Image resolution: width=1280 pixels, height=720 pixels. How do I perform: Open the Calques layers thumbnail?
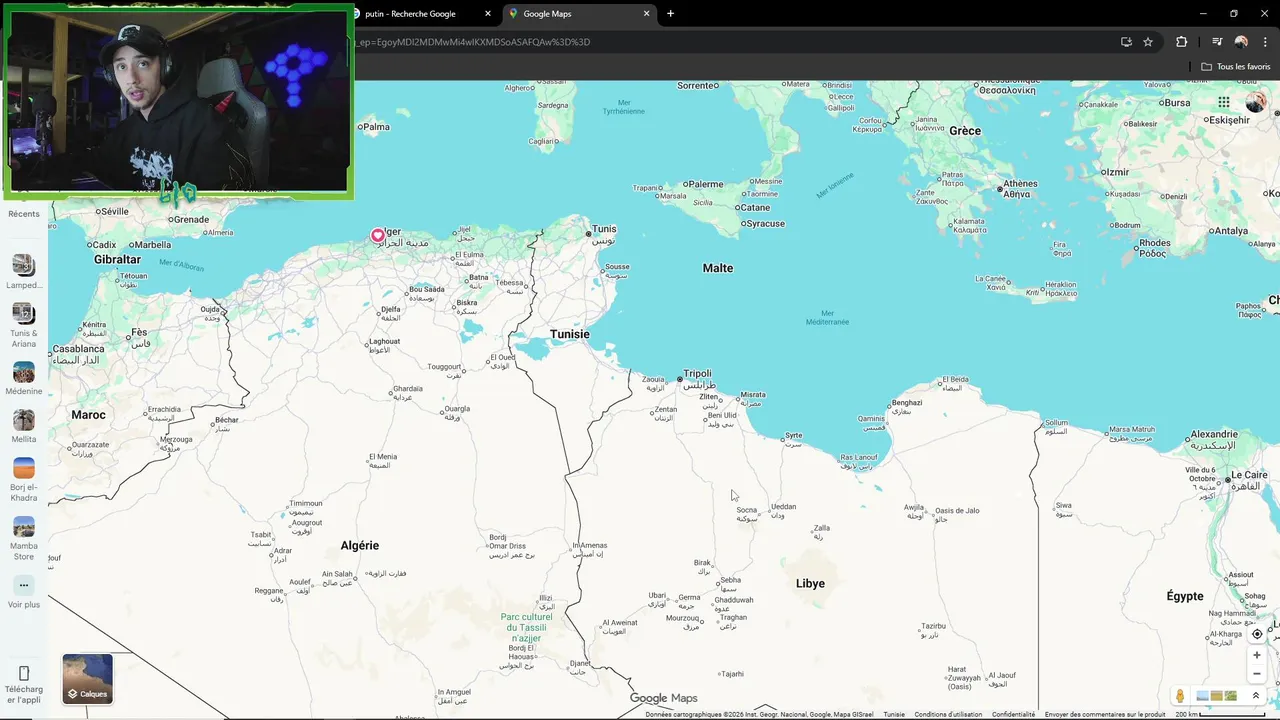click(x=87, y=679)
